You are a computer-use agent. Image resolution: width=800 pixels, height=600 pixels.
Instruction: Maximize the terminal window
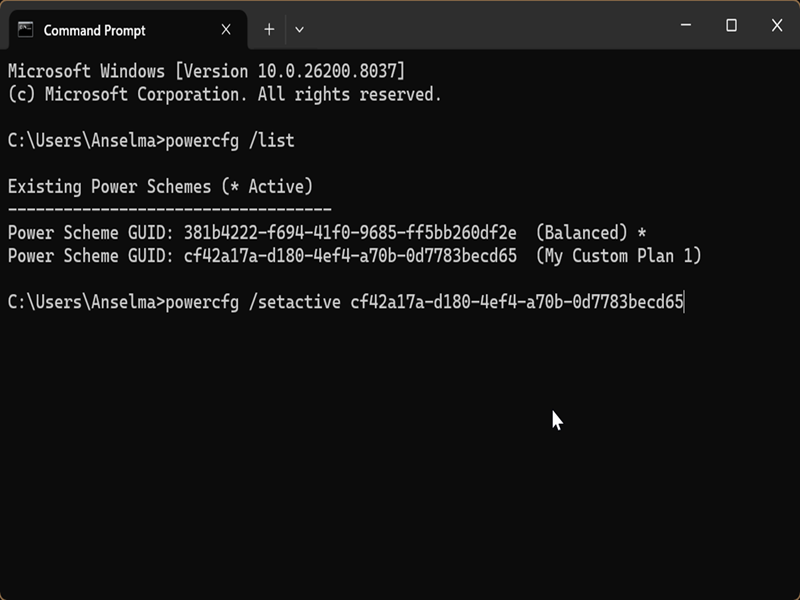pos(731,26)
